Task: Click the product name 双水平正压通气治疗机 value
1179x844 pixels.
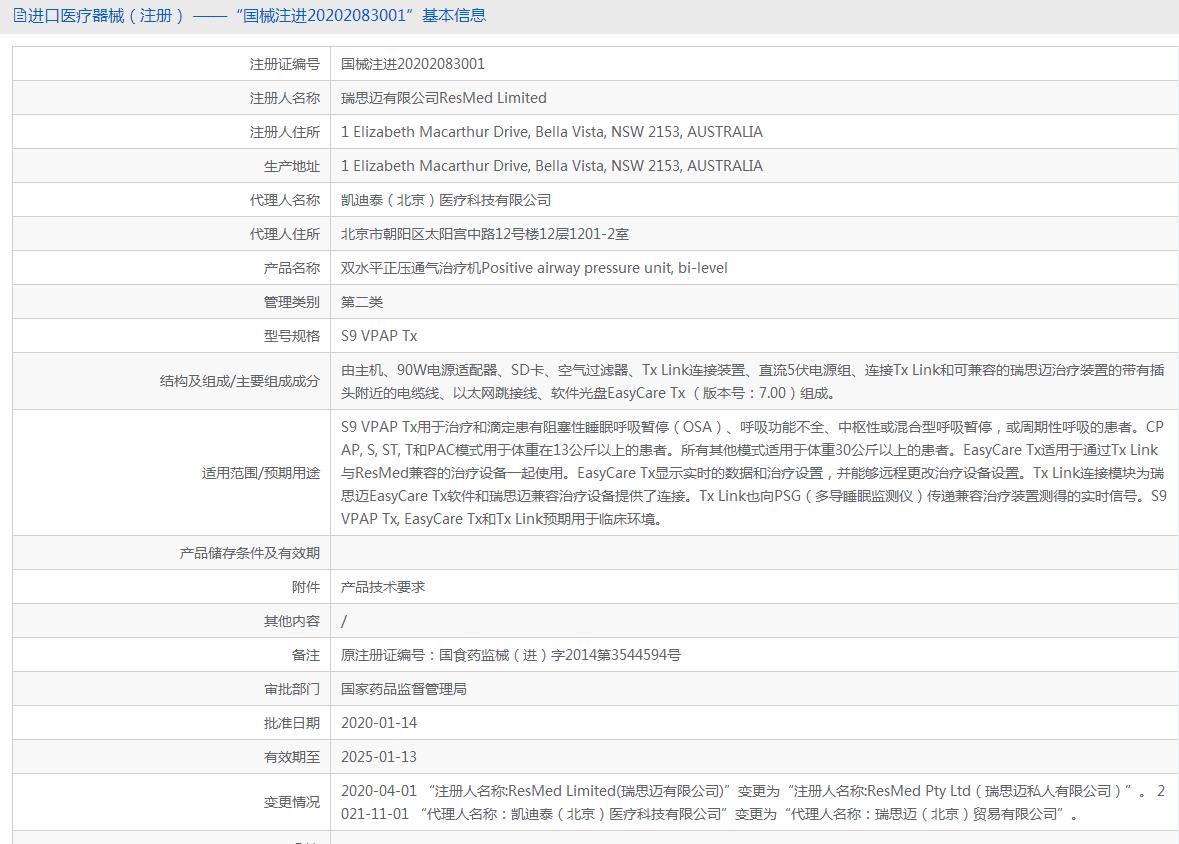Action: click(534, 268)
